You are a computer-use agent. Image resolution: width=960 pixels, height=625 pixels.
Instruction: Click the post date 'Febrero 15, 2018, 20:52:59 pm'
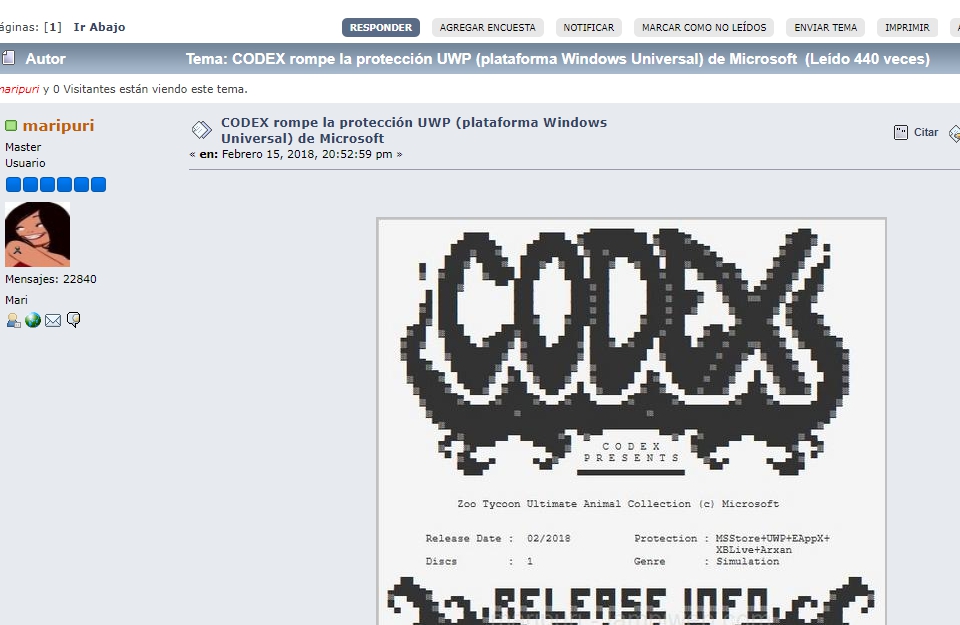307,154
